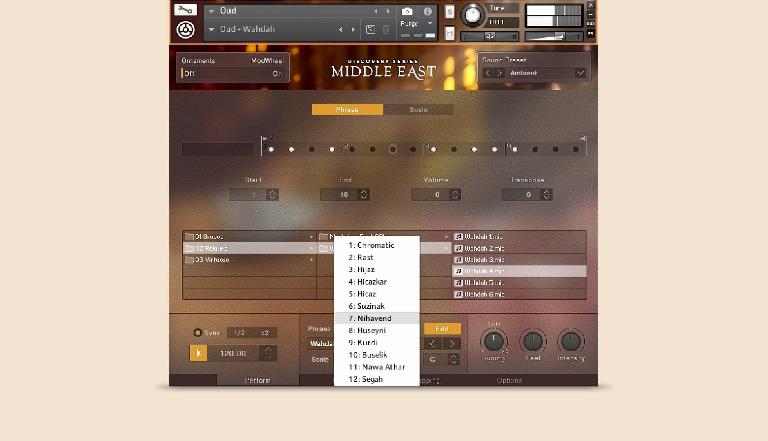Adjust the Tuning knob
The image size is (768, 441).
click(494, 341)
